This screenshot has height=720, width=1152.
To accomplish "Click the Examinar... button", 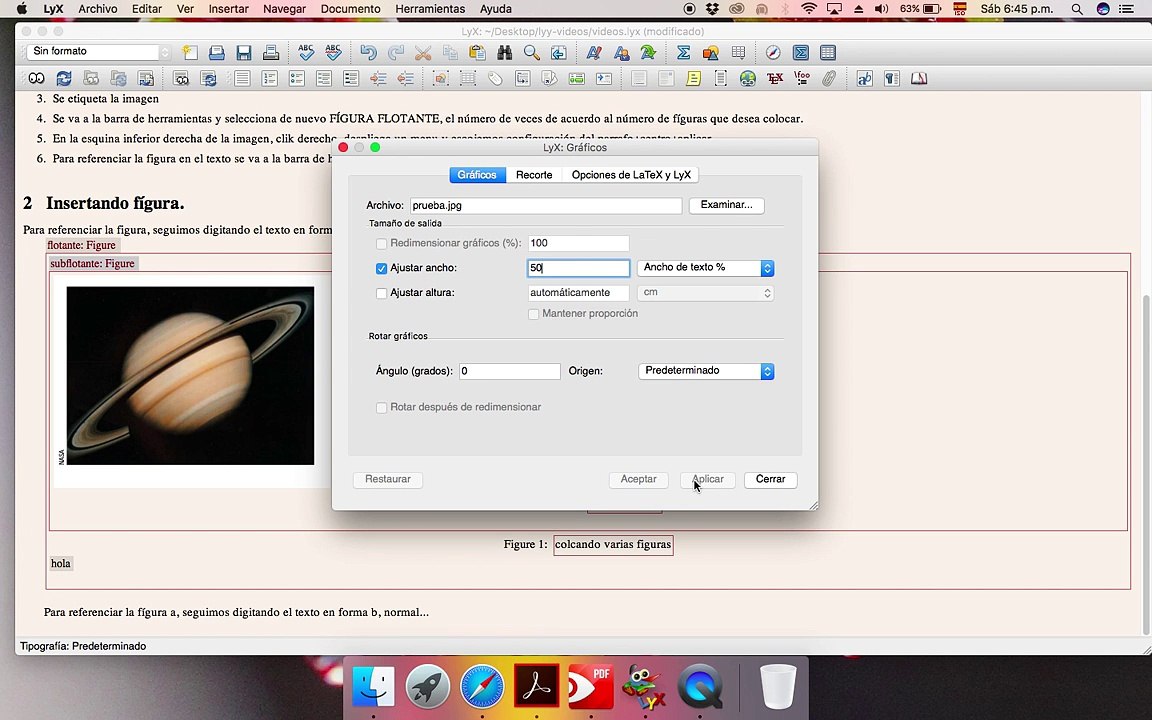I will [x=727, y=205].
